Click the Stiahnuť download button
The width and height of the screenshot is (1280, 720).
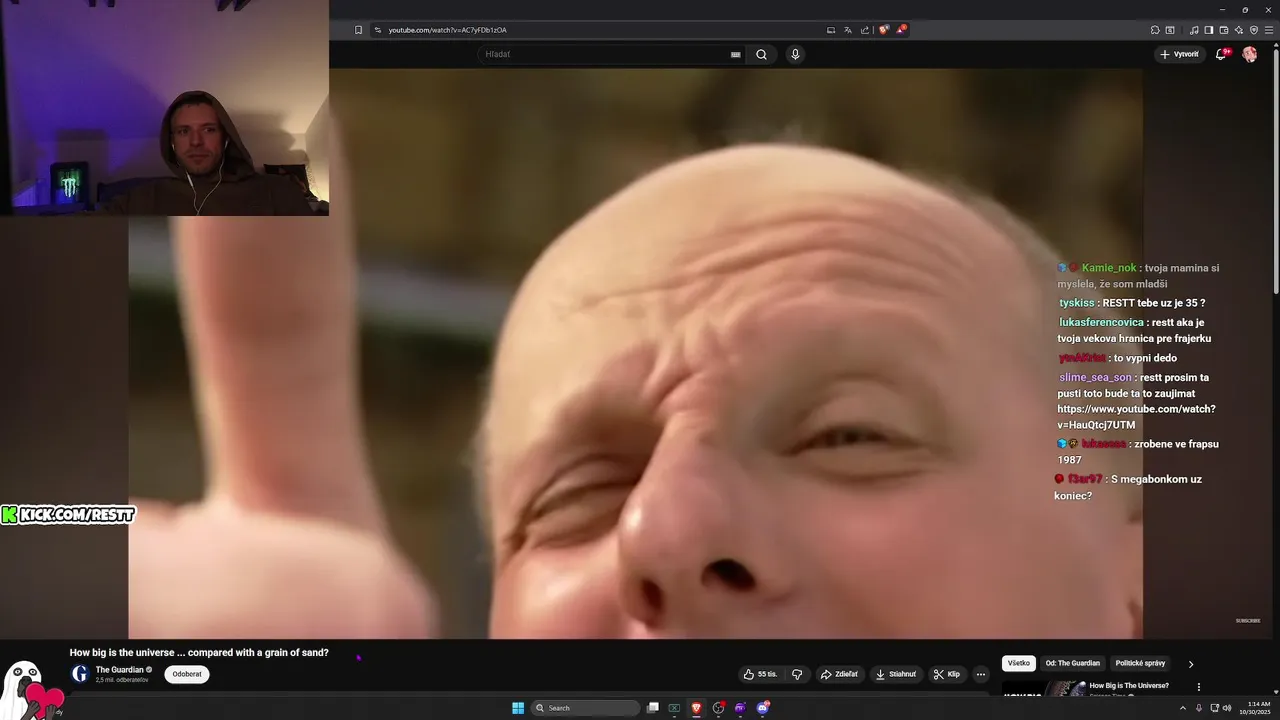(896, 674)
